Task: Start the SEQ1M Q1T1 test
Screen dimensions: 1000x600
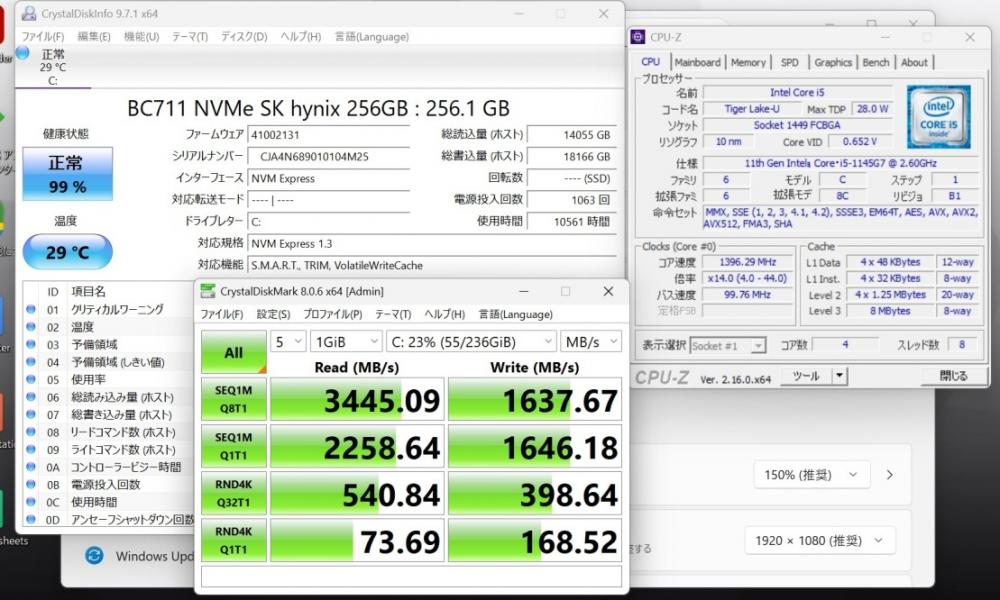Action: click(233, 446)
